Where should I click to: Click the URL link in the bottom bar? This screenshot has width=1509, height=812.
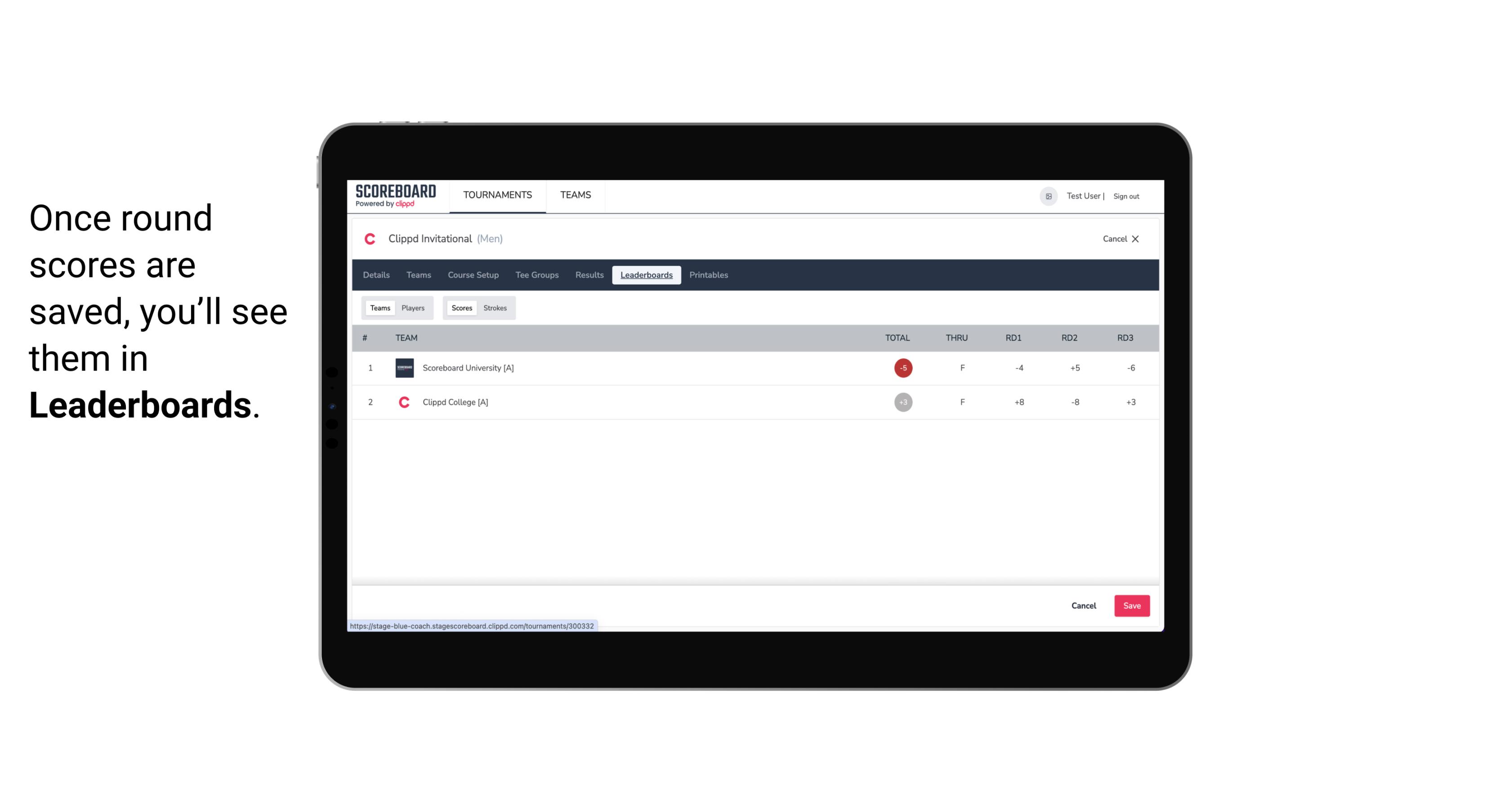pos(472,626)
